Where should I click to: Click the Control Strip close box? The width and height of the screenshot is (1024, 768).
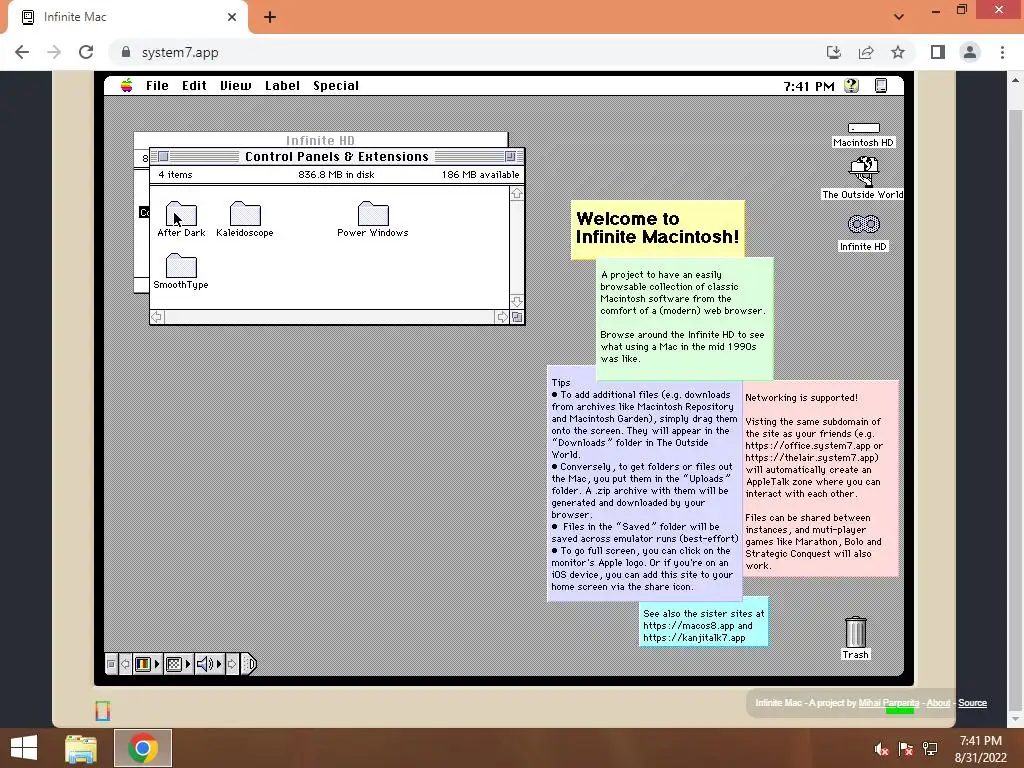click(x=110, y=664)
